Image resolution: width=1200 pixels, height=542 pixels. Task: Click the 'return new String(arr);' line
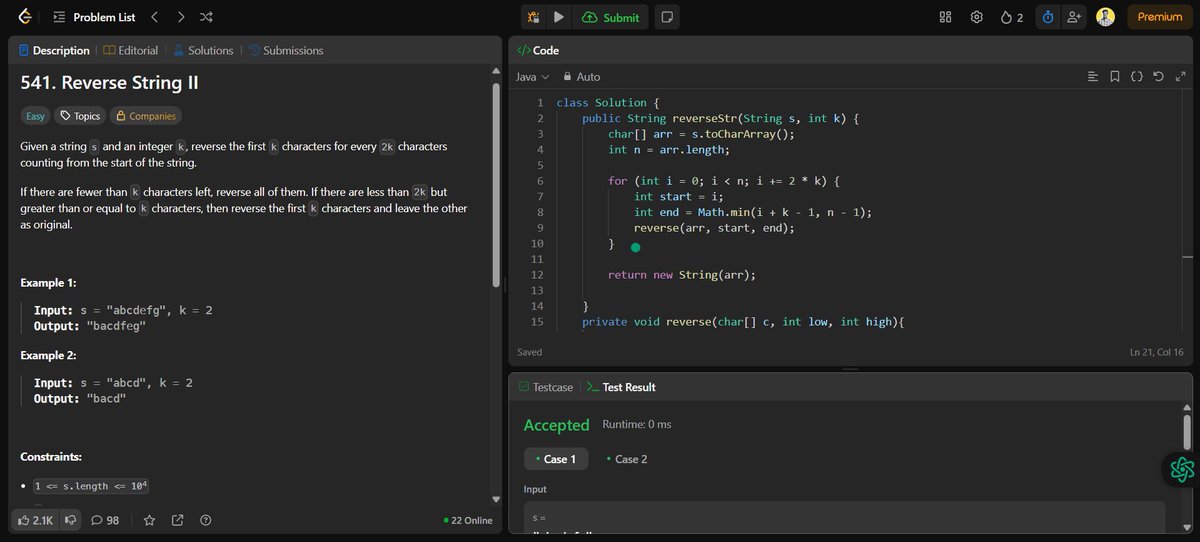[682, 274]
